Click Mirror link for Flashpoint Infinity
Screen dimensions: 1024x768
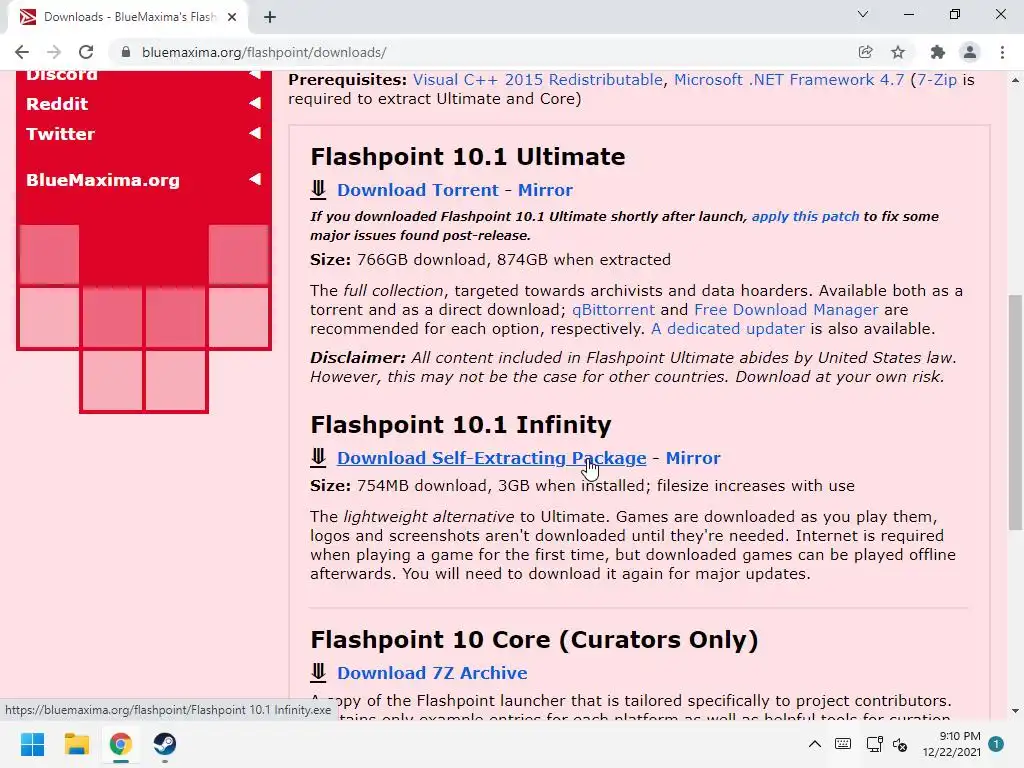click(x=692, y=458)
